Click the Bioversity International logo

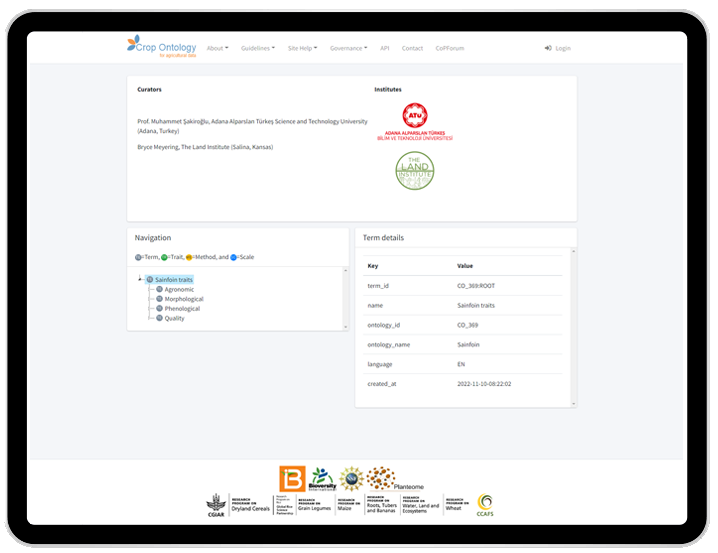[322, 479]
